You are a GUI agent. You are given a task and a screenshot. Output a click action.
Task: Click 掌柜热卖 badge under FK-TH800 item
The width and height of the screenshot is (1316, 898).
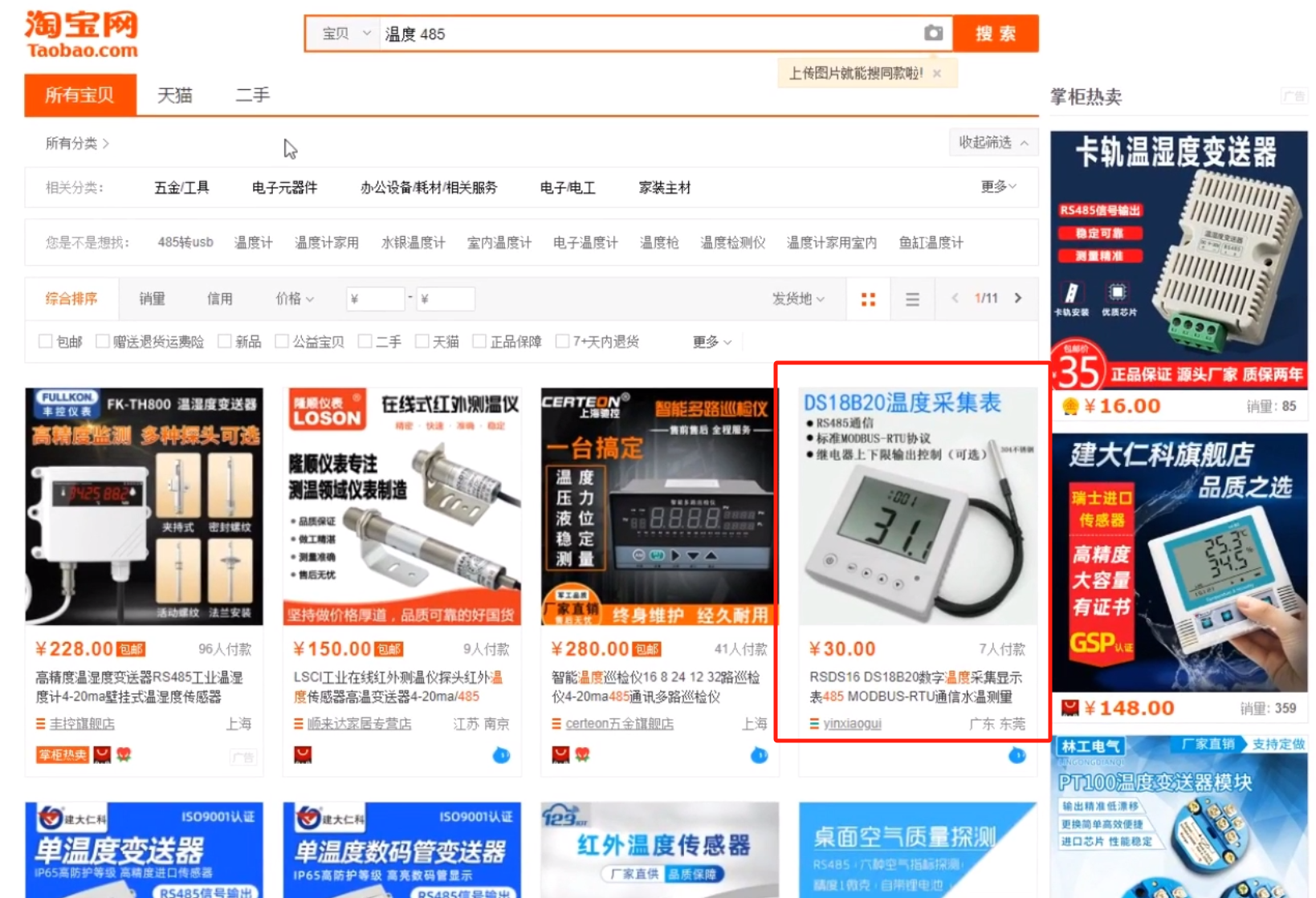(63, 754)
